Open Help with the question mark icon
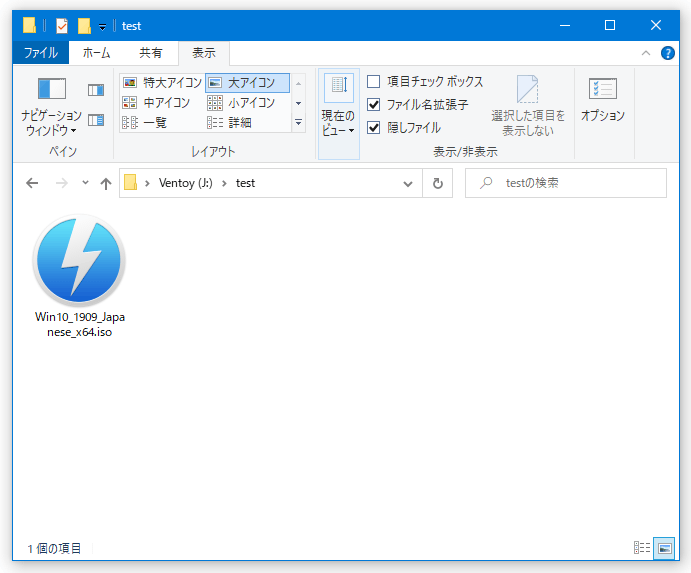691x573 pixels. click(668, 53)
